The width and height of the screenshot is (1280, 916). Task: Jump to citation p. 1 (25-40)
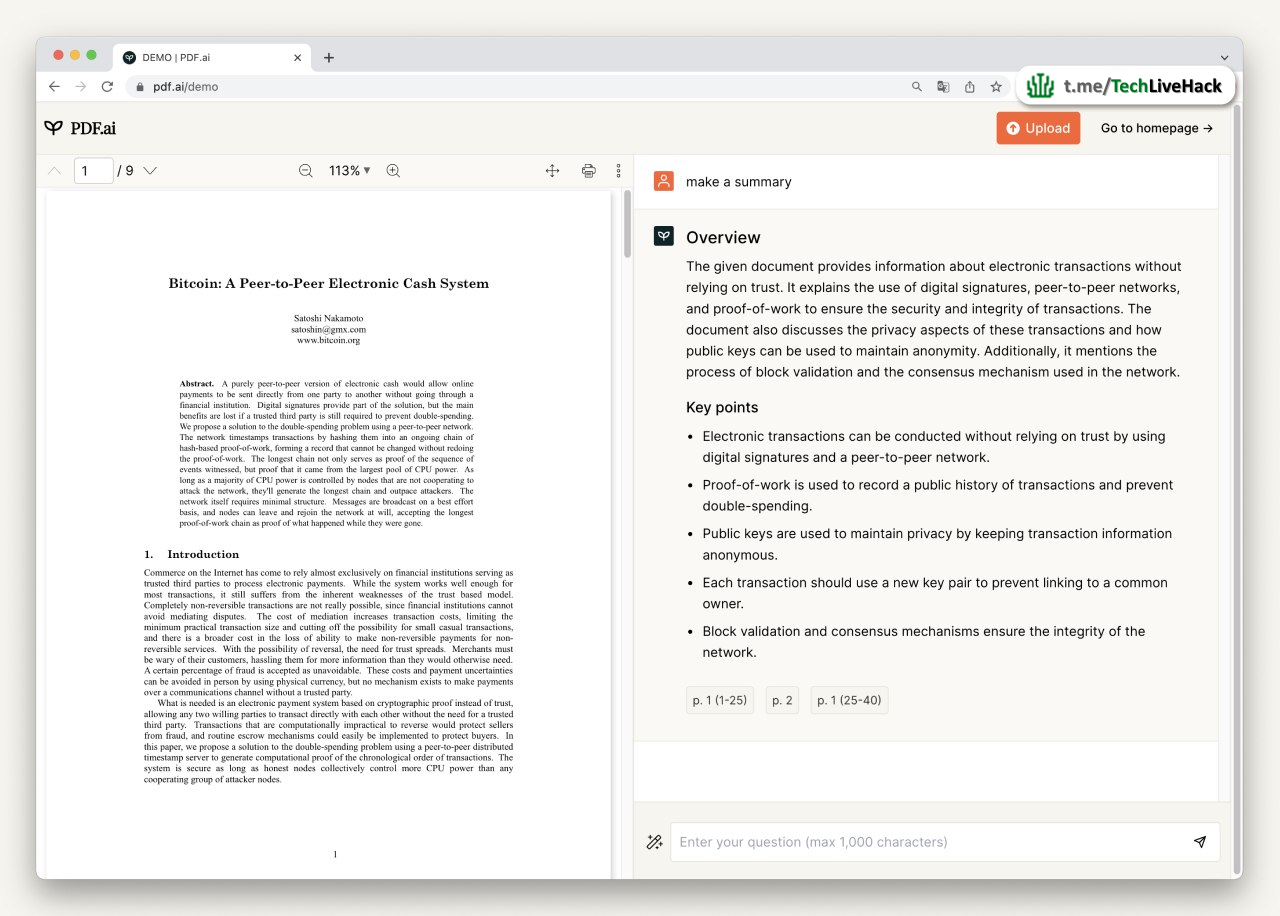pyautogui.click(x=849, y=700)
